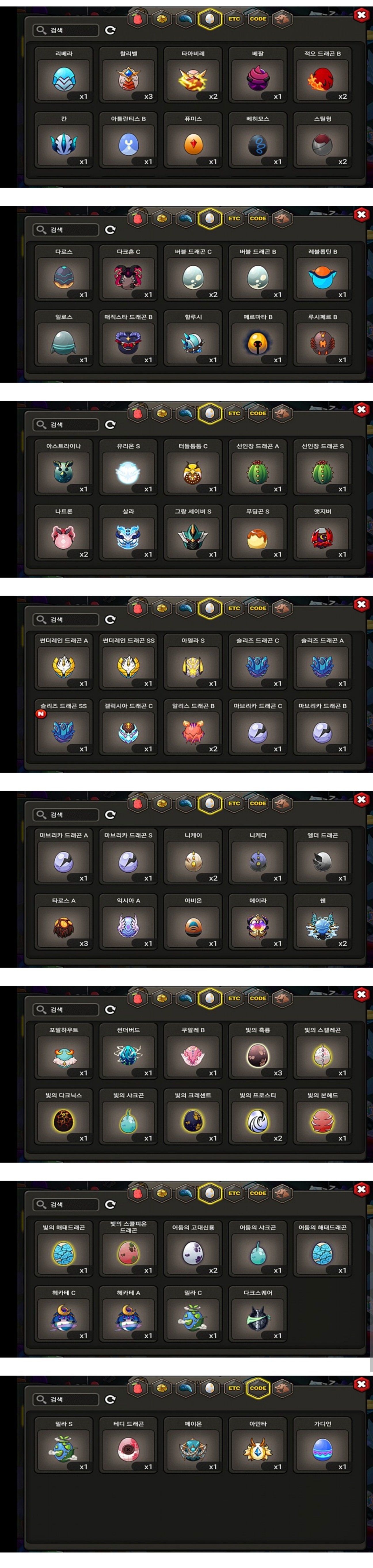Open the 다크스퀘어 egg
The image size is (373, 1568).
[x=258, y=1311]
